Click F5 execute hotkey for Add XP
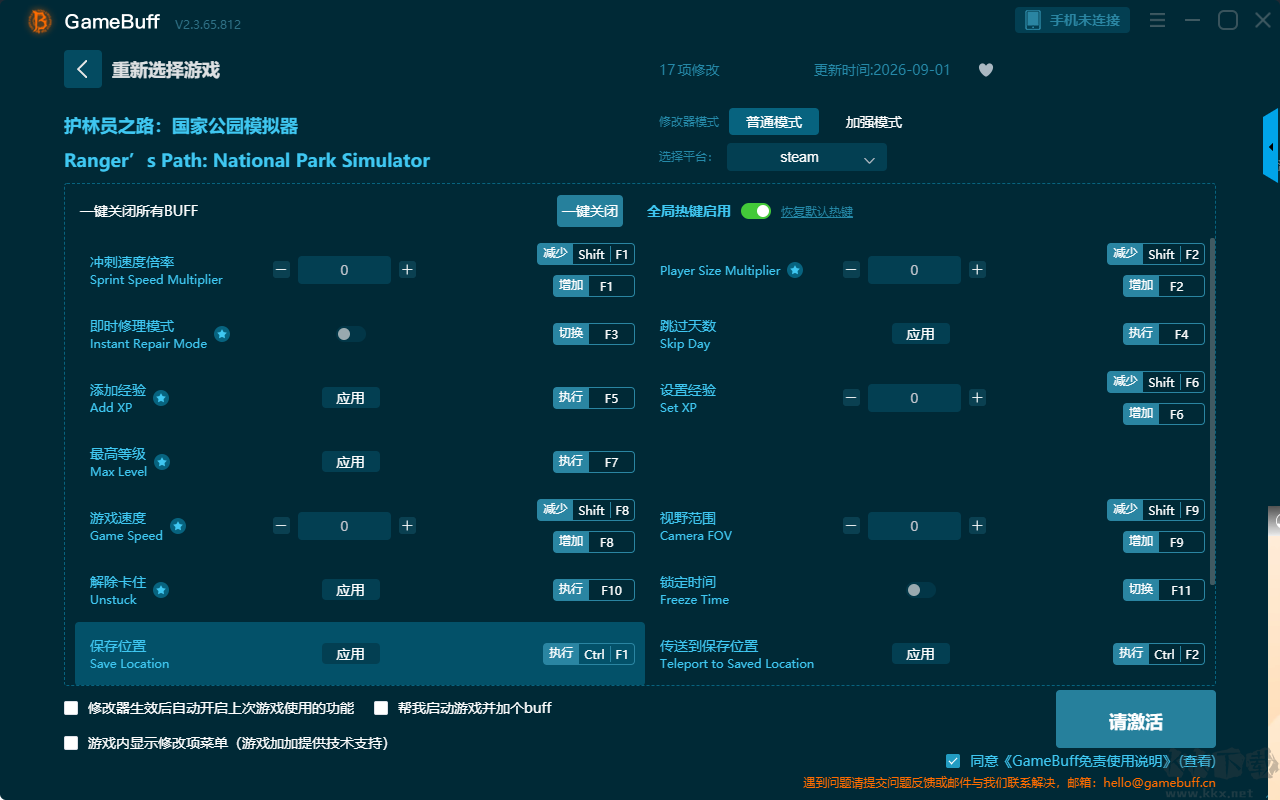Viewport: 1280px width, 800px height. pyautogui.click(x=594, y=398)
